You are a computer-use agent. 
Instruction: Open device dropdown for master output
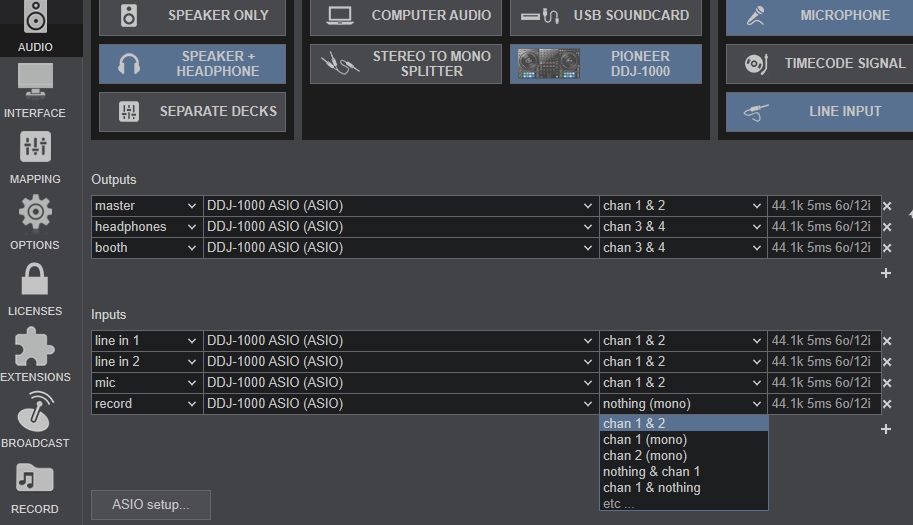[401, 205]
